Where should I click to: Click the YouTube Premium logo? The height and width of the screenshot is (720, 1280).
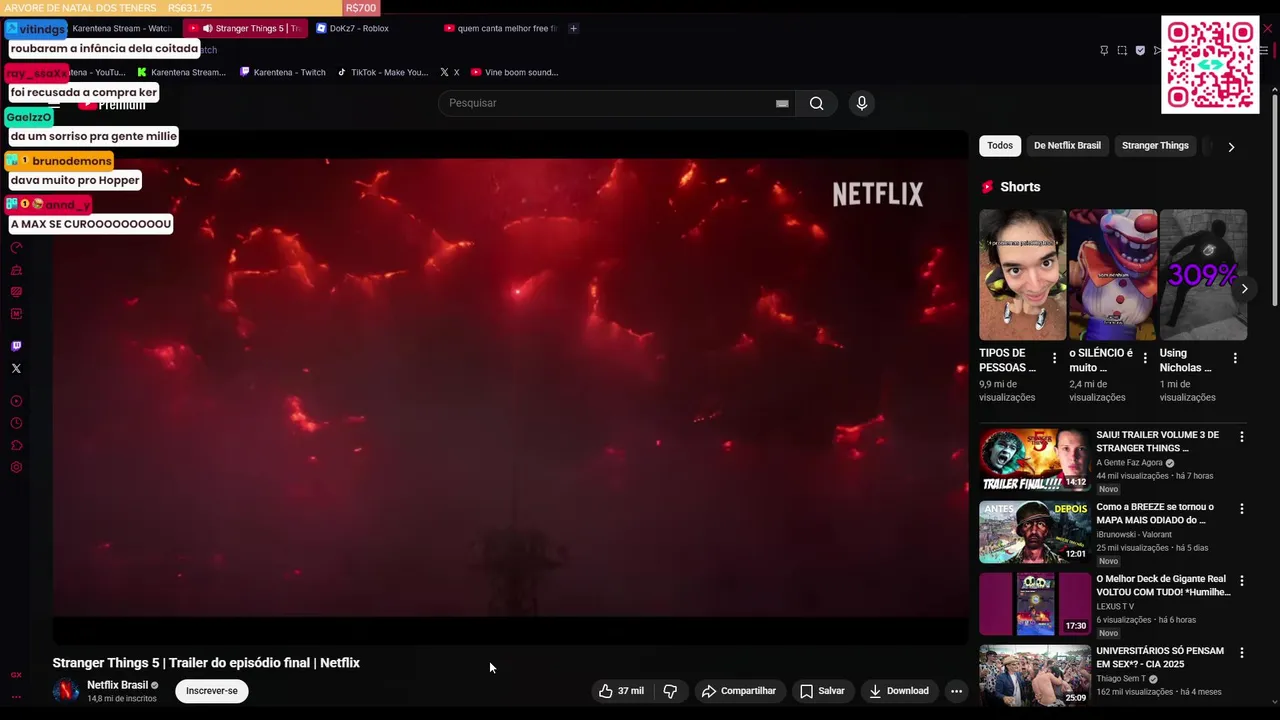112,104
